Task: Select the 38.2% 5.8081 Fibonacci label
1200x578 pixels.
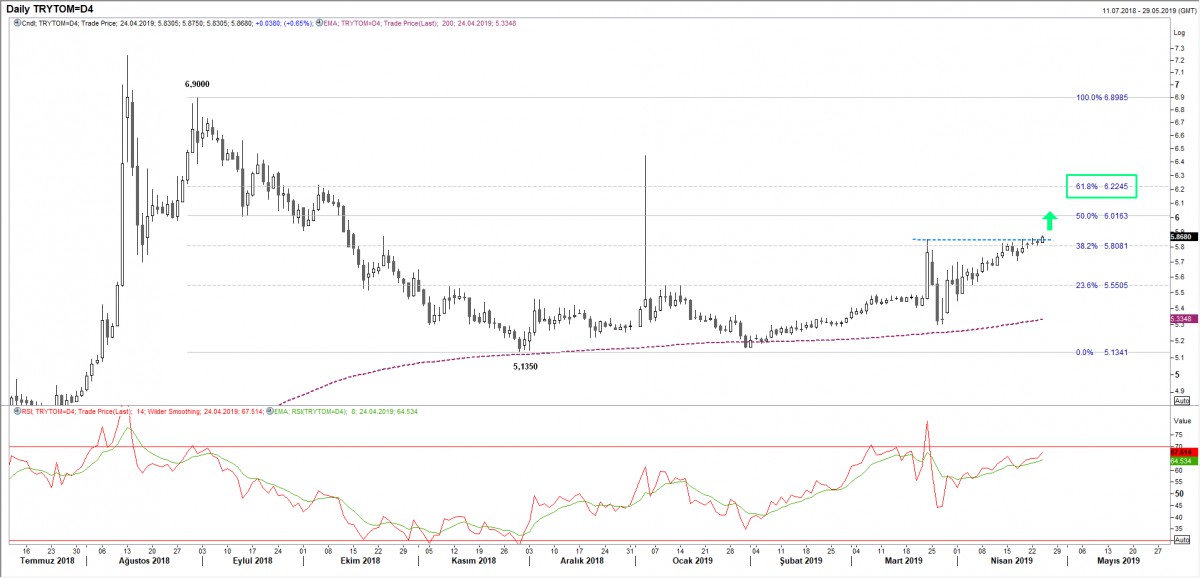Action: click(1102, 246)
